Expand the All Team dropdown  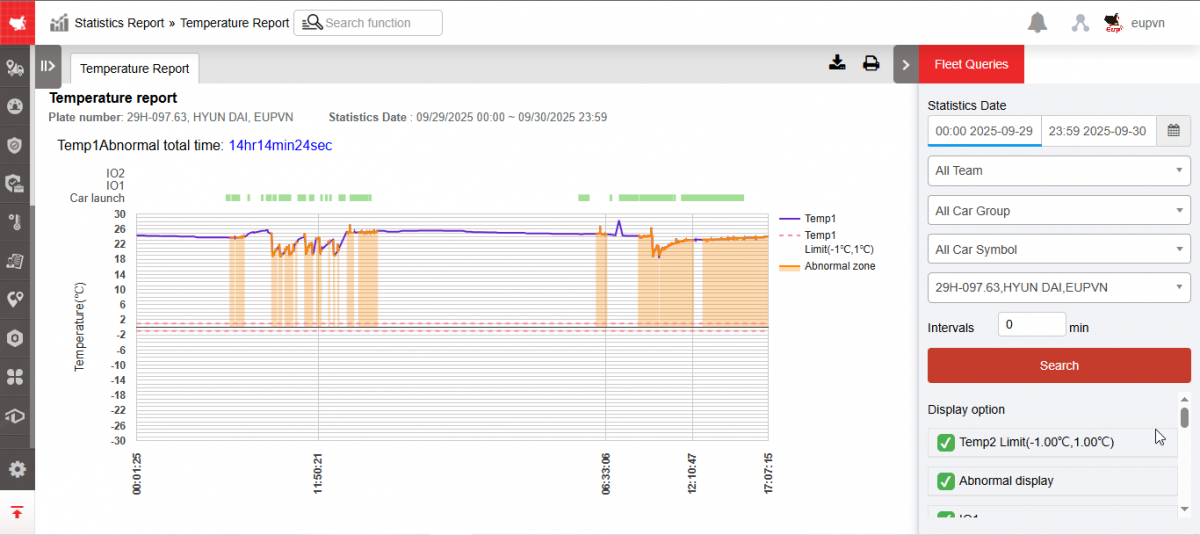coord(1058,171)
